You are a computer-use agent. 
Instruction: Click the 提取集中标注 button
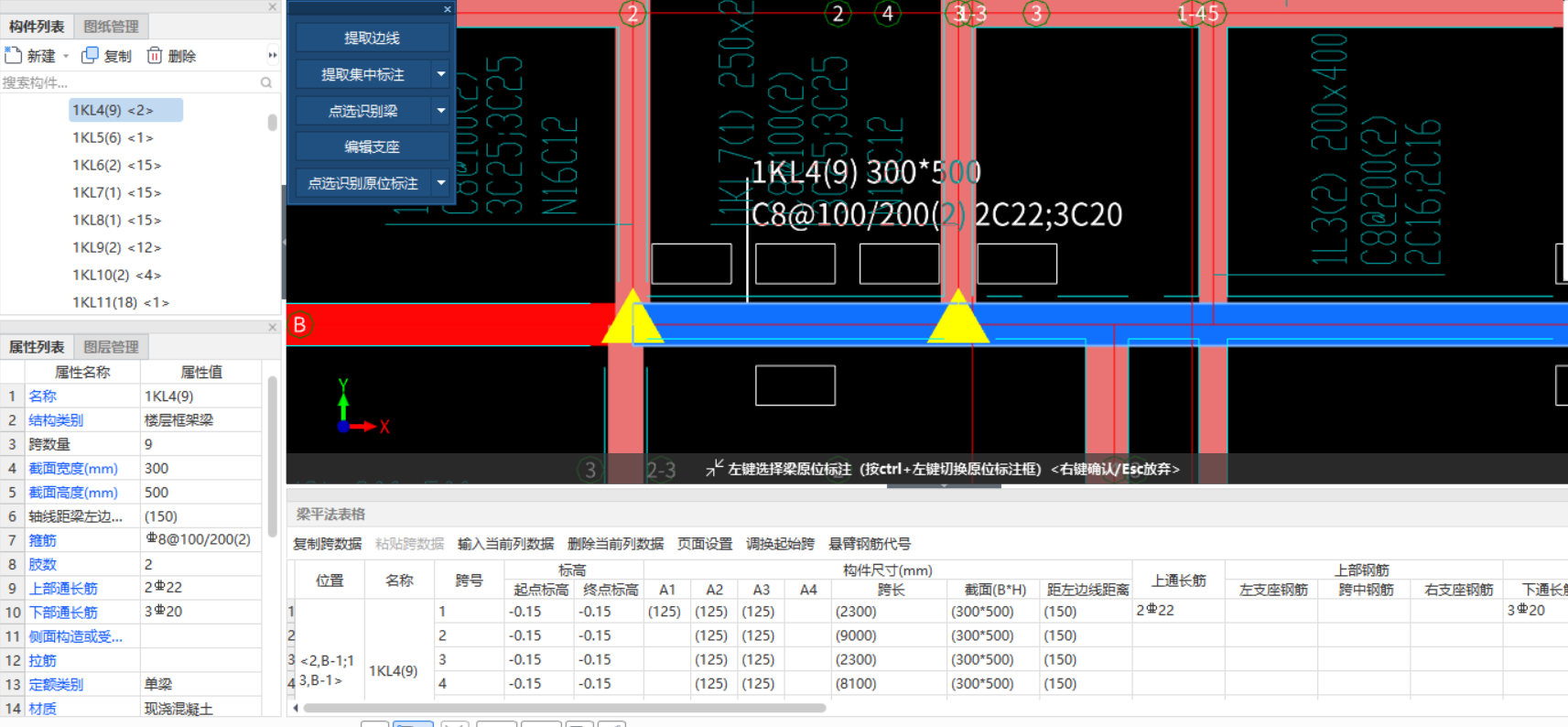coord(363,74)
